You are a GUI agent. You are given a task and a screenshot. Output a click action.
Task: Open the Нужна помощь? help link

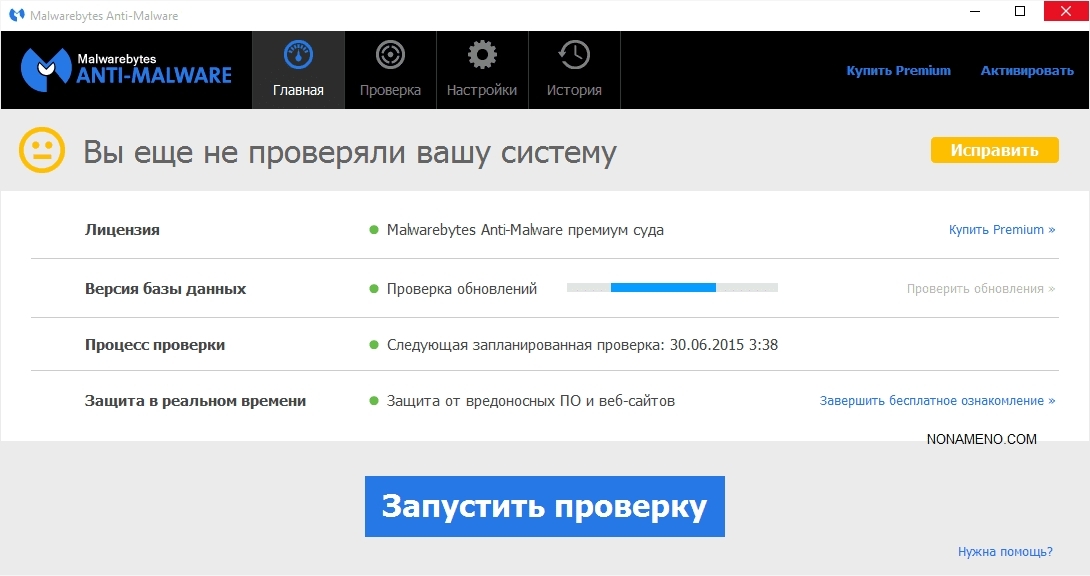click(1005, 552)
